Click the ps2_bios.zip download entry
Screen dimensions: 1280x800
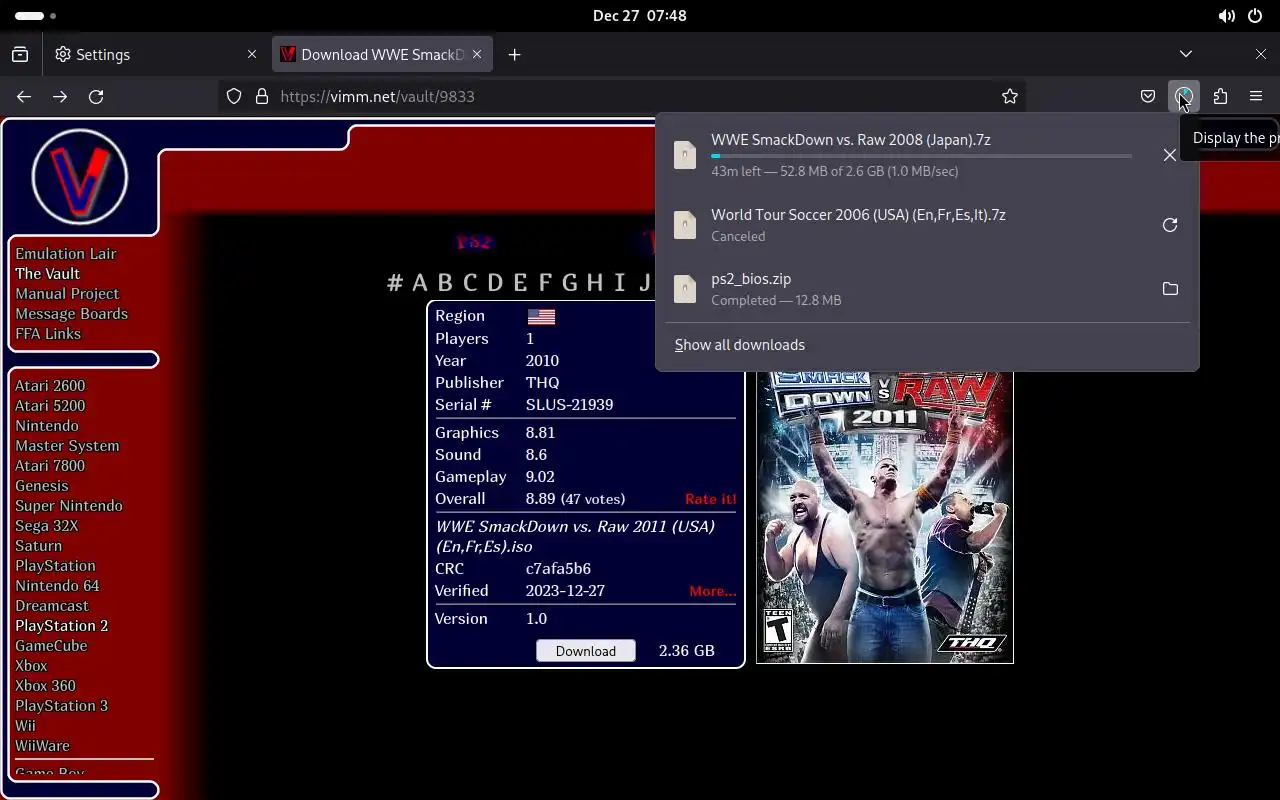(927, 289)
